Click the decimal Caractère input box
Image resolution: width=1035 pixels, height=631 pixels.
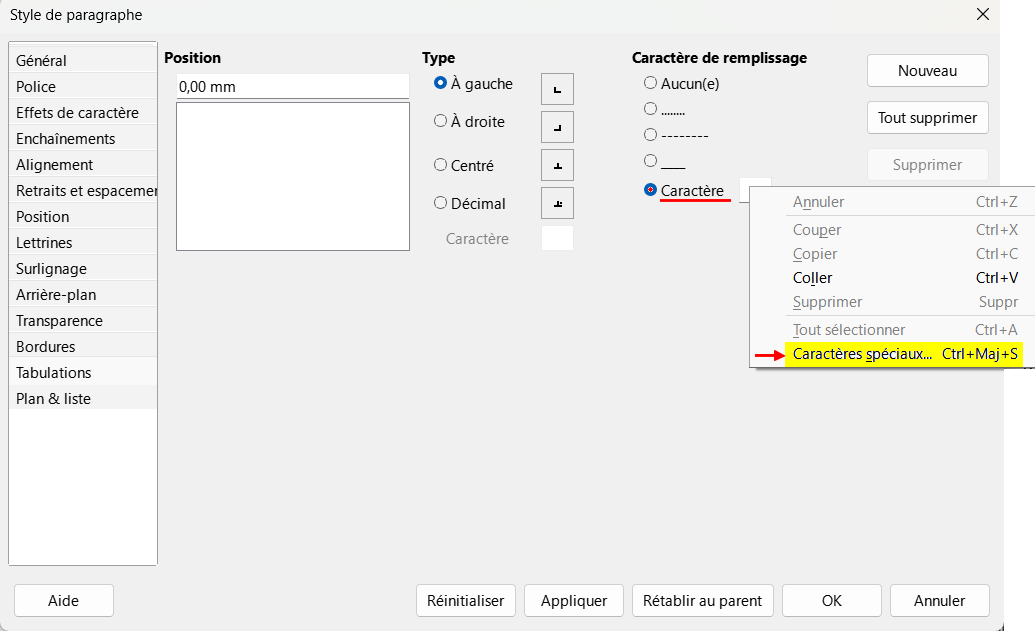click(557, 238)
